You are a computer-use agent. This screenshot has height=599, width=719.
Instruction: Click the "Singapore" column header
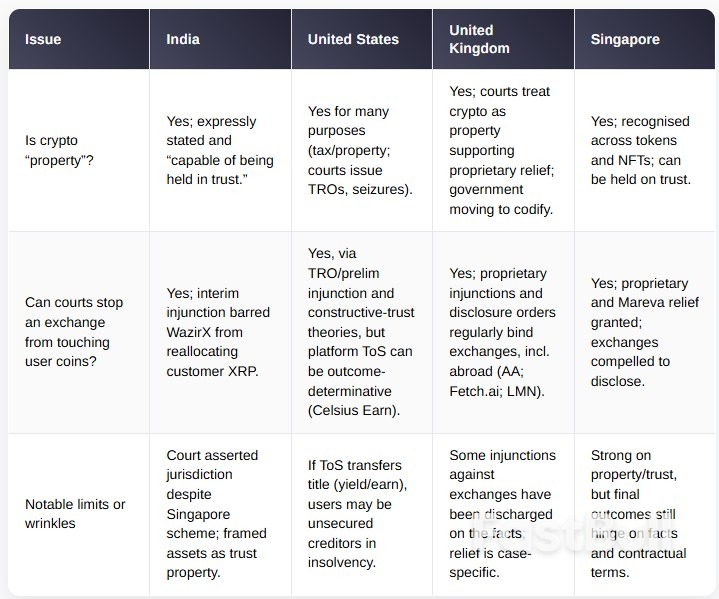tap(625, 39)
